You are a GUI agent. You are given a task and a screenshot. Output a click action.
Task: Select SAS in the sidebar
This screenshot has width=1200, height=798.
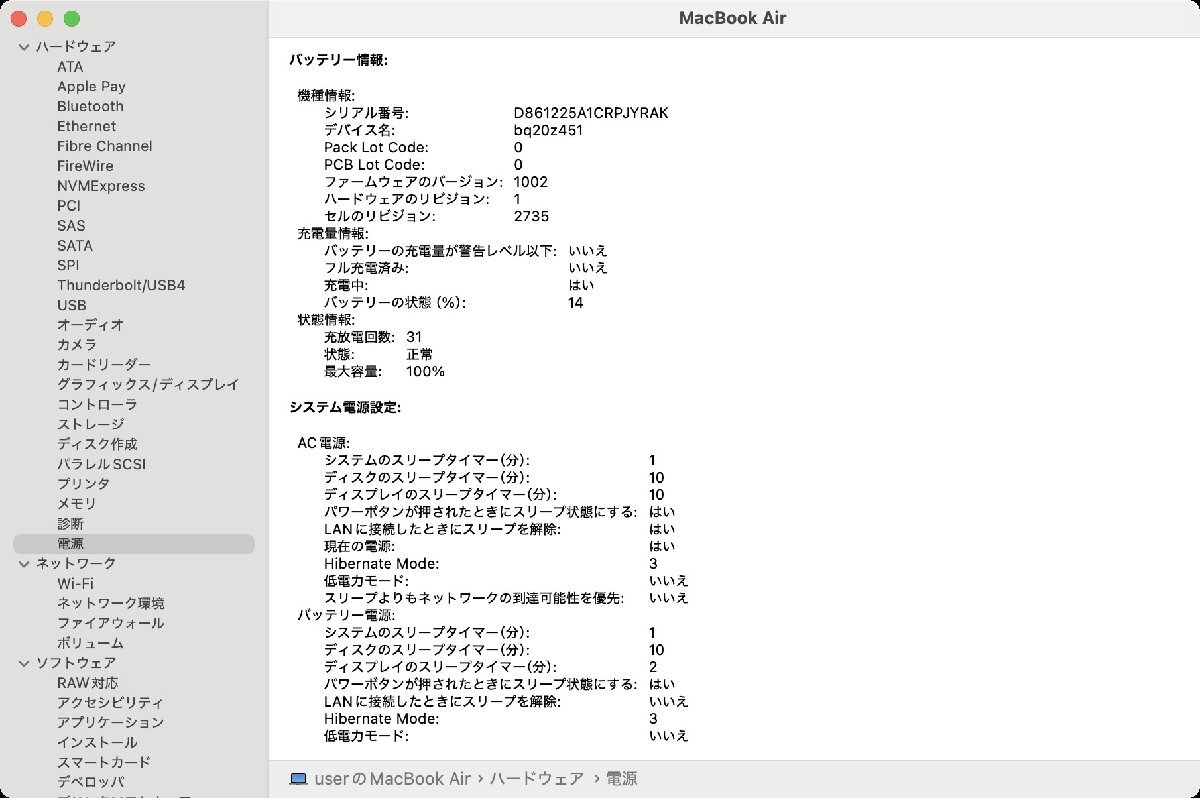tap(71, 226)
